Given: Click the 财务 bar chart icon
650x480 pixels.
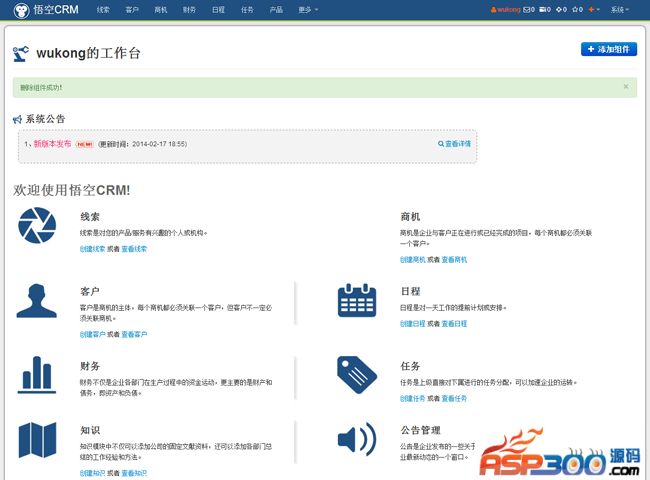Looking at the screenshot, I should (37, 374).
